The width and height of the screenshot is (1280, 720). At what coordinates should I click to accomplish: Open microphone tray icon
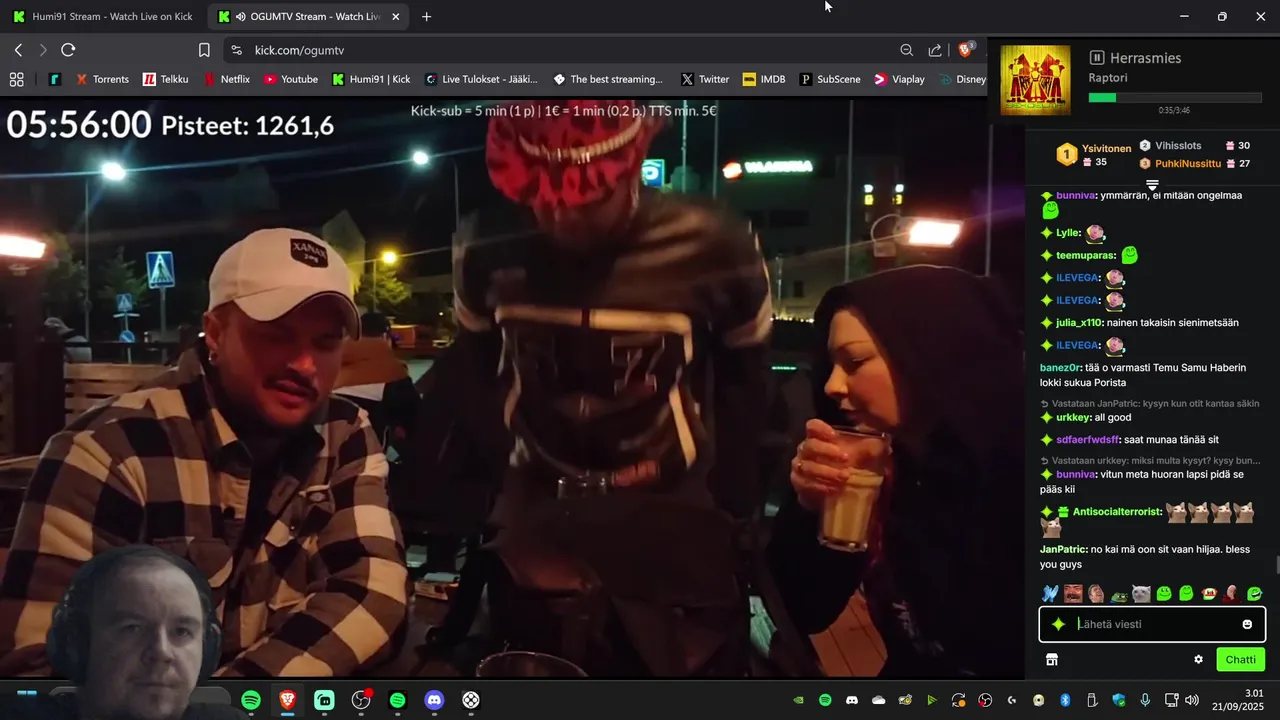pos(1145,700)
